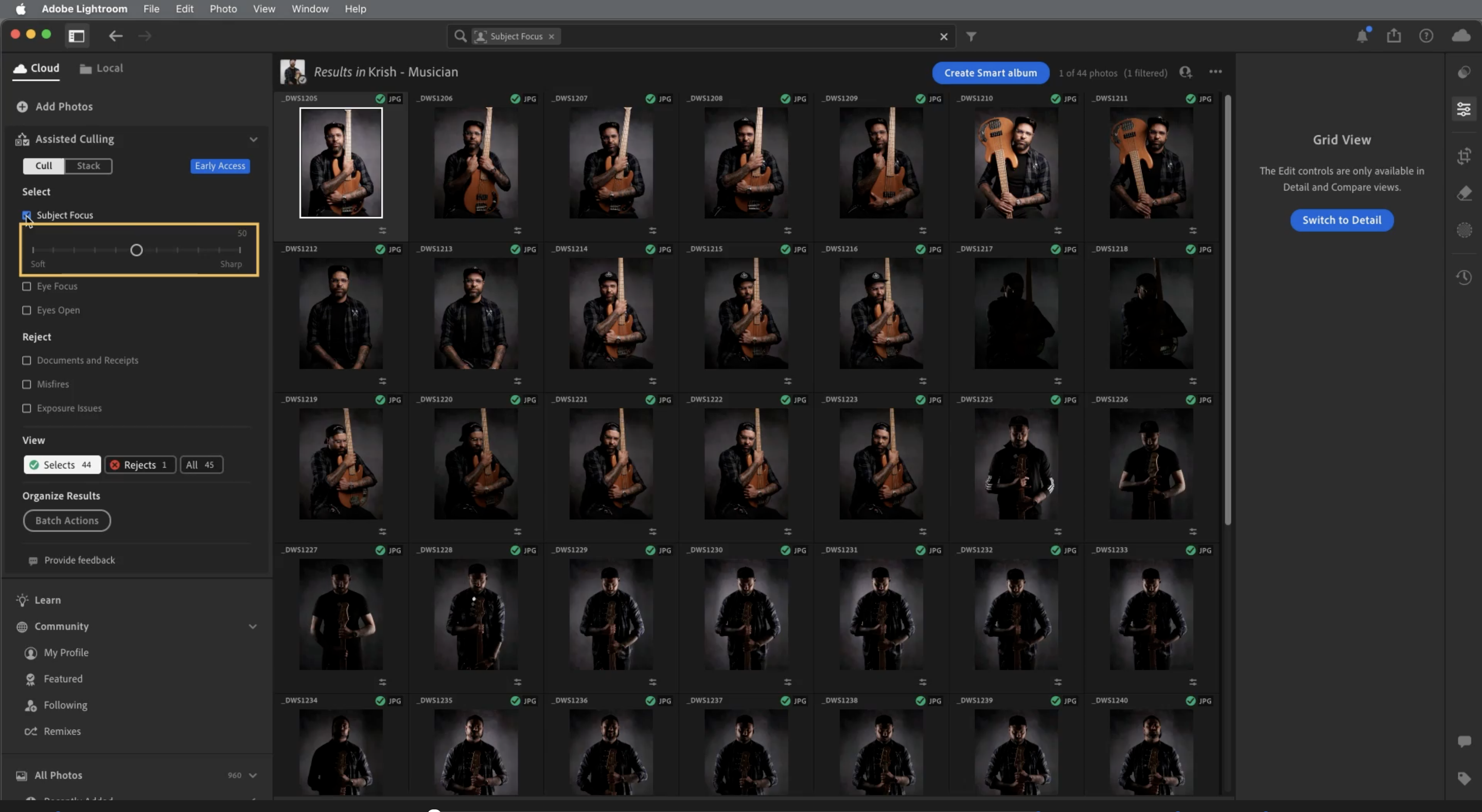Image resolution: width=1482 pixels, height=812 pixels.
Task: Open the notifications bell
Action: pyautogui.click(x=1362, y=36)
